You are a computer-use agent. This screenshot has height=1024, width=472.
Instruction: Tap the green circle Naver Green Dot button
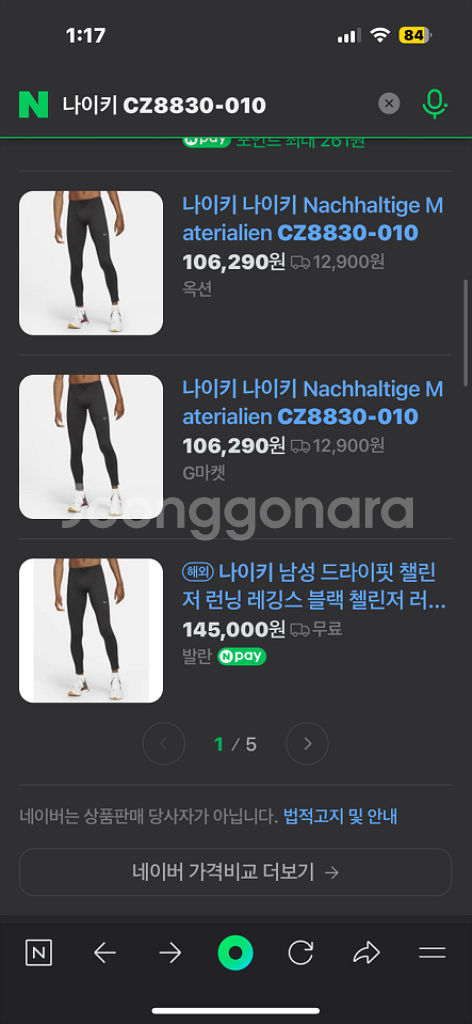[x=235, y=953]
